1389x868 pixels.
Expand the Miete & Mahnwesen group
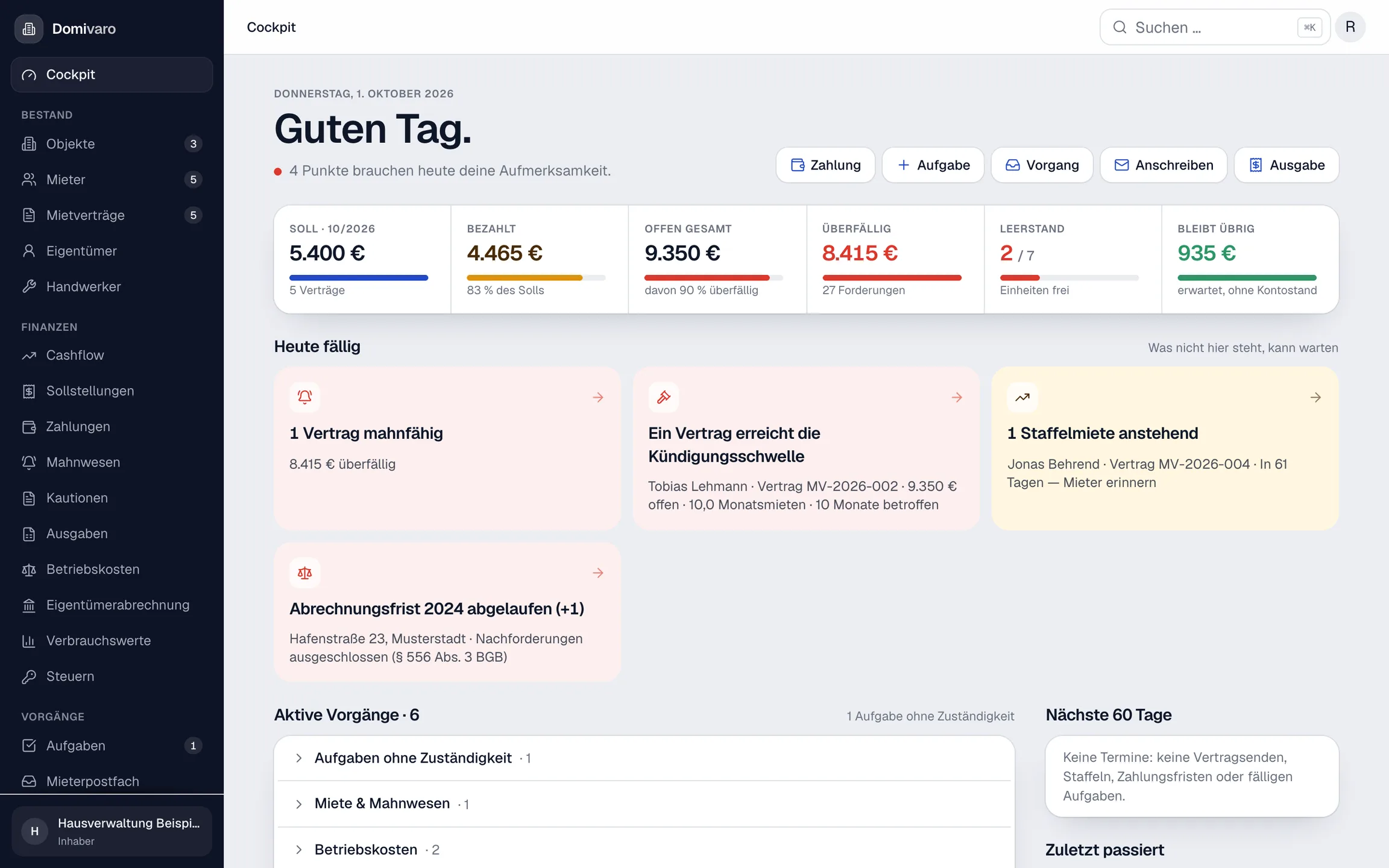coord(644,804)
